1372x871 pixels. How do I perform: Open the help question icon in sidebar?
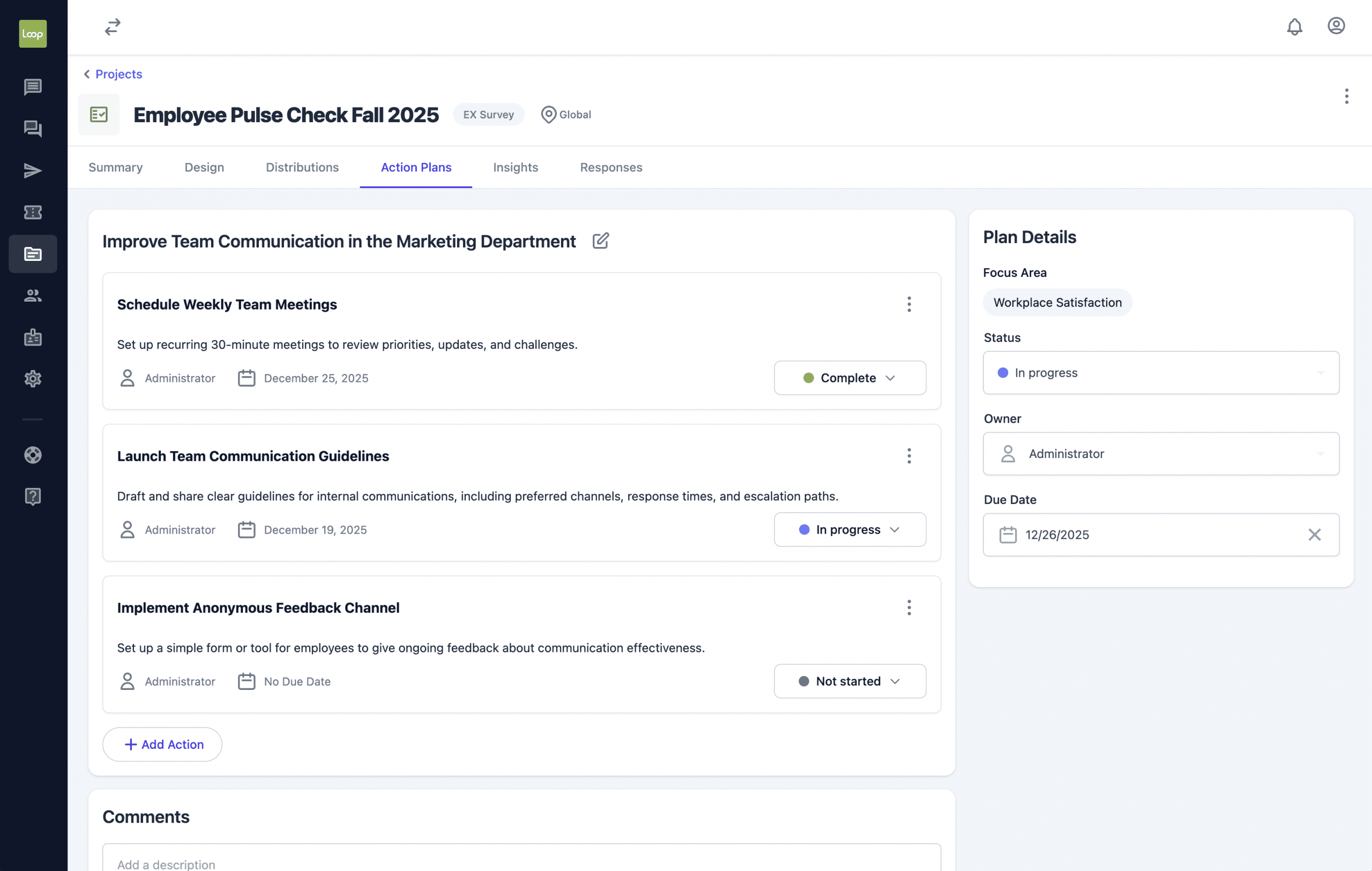pos(33,496)
